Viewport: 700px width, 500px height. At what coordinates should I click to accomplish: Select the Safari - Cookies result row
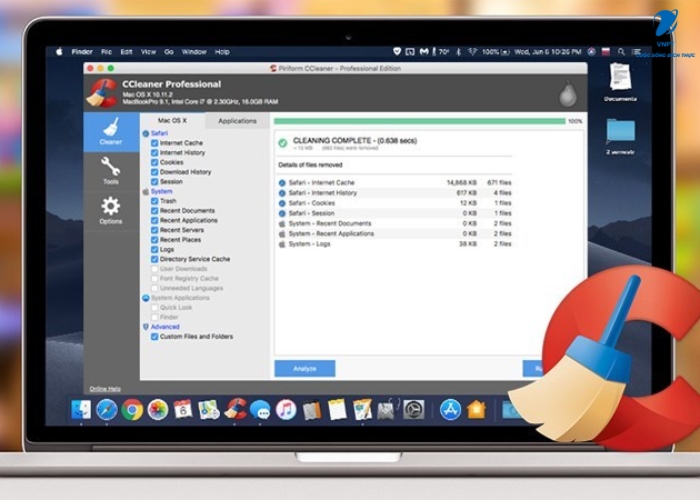(x=395, y=203)
